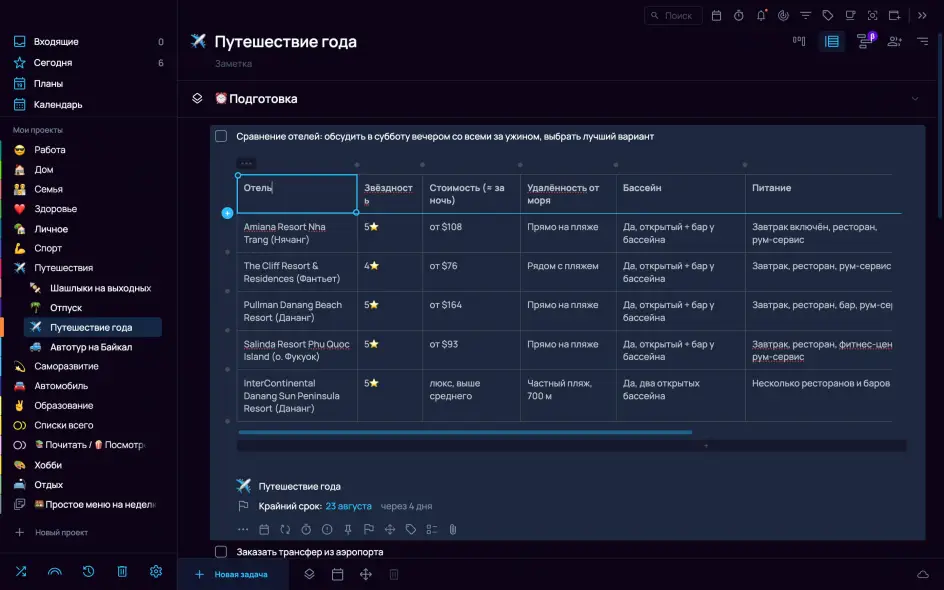Check off the hotel comparison task

tap(221, 136)
